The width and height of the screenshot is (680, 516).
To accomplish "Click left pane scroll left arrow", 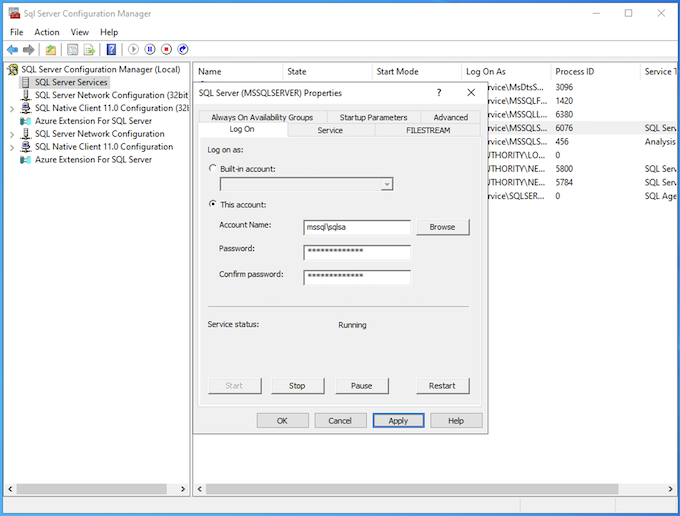I will 10,489.
